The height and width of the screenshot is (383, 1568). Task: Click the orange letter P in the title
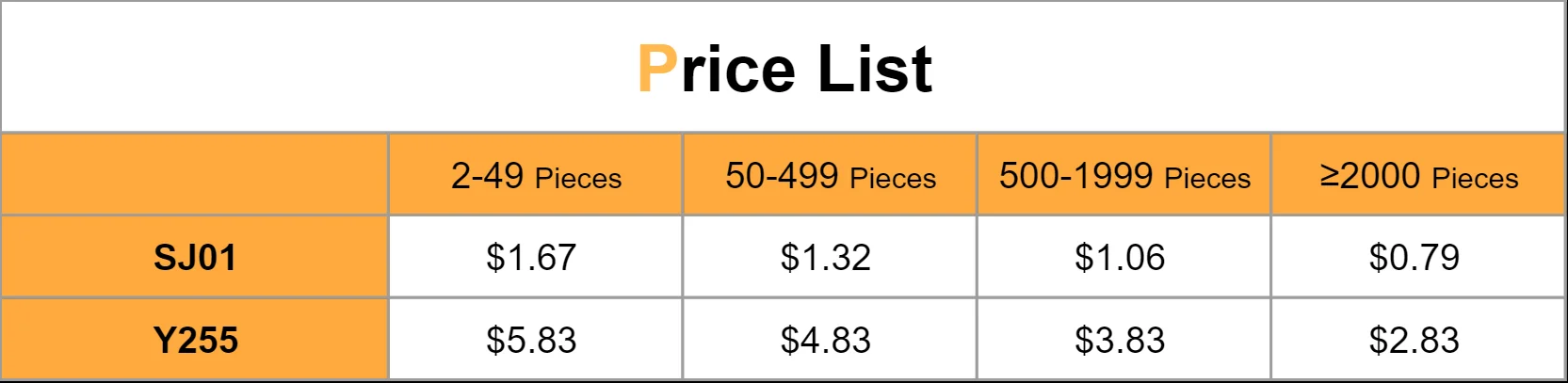[x=656, y=69]
